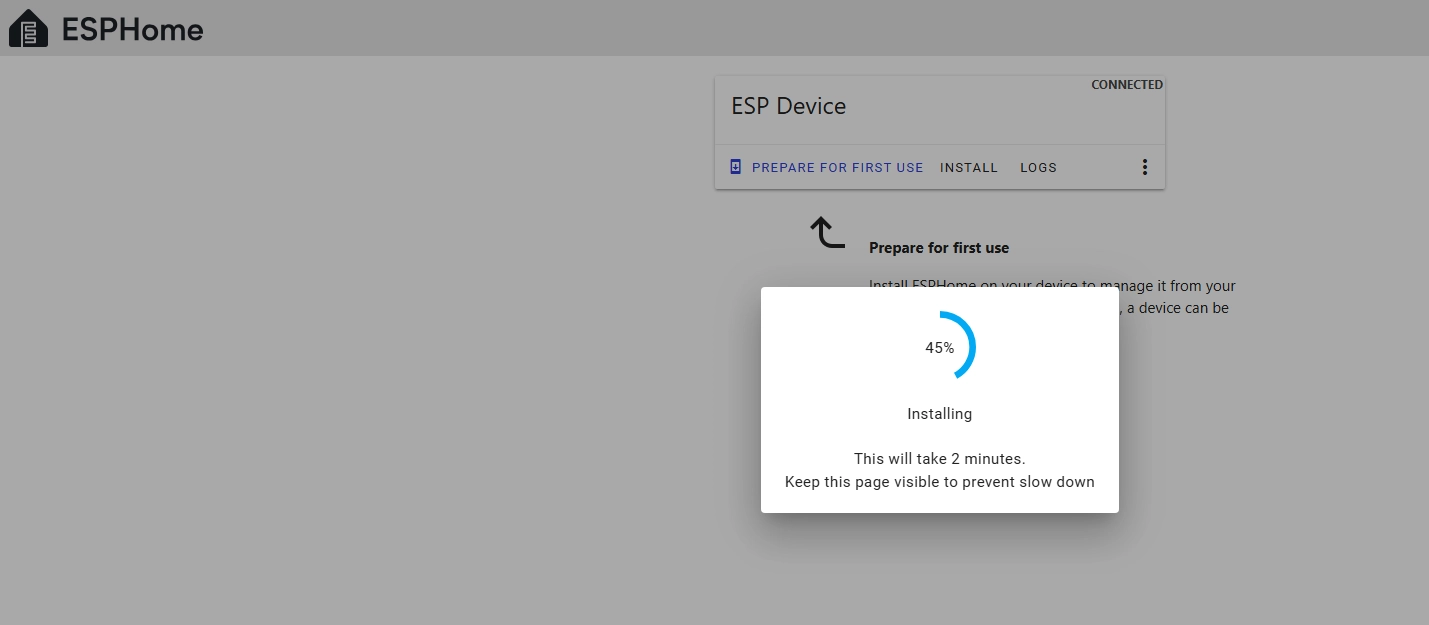Click 'This will take 2 minutes.' message
This screenshot has height=625, width=1429.
coord(939,459)
